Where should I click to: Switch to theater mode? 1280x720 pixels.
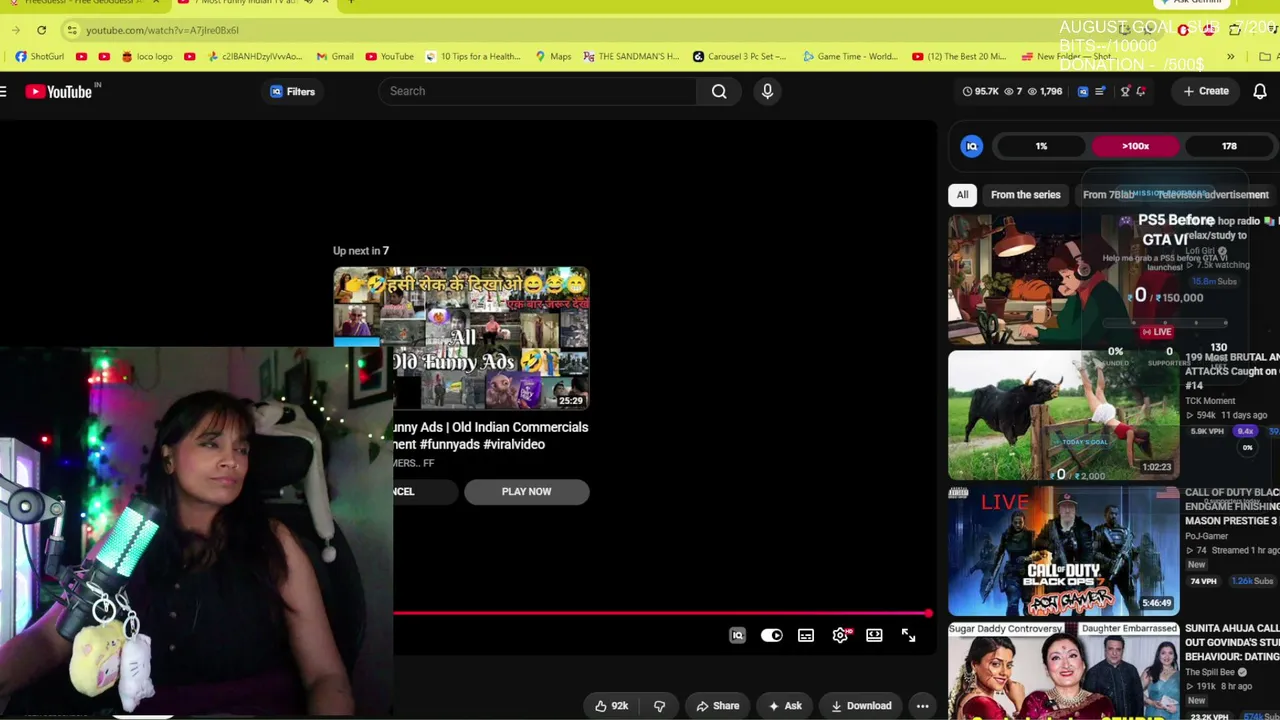pyautogui.click(x=874, y=636)
